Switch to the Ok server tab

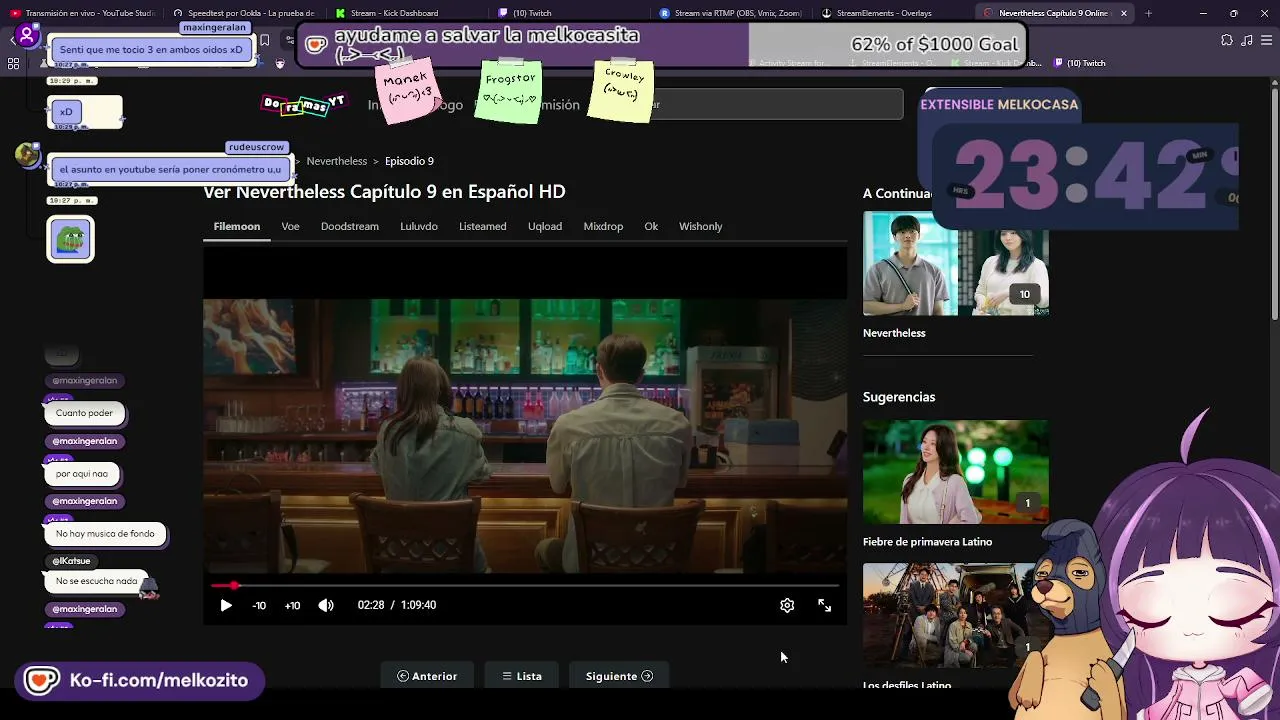[651, 226]
